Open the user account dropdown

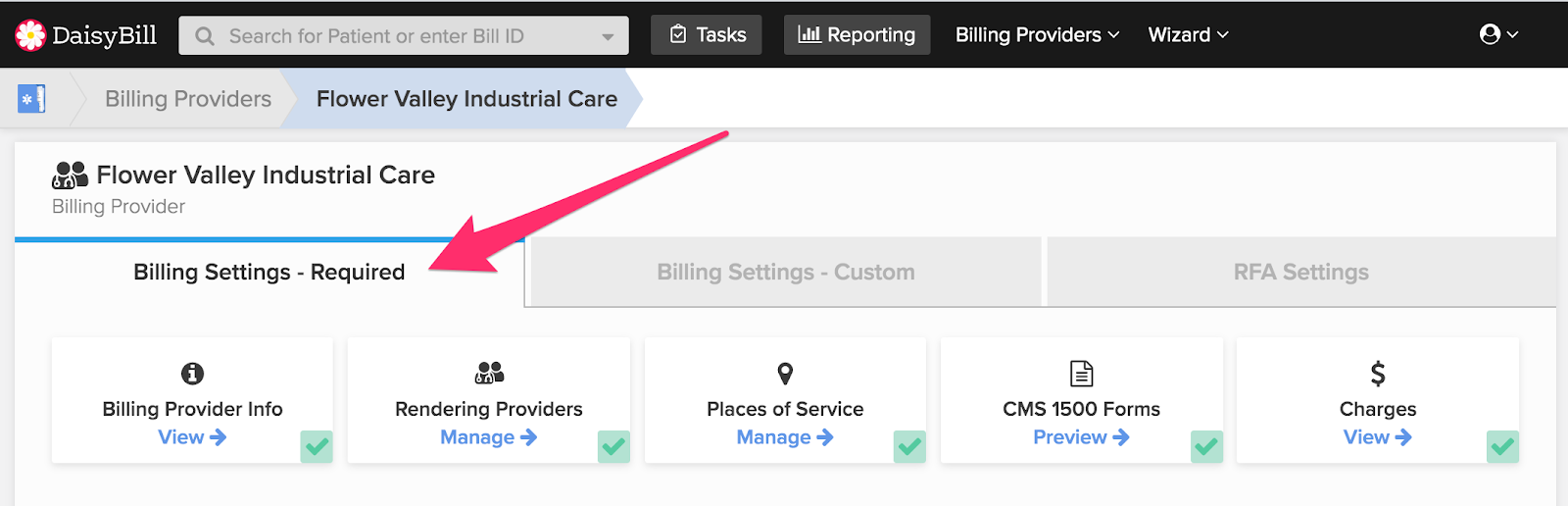[1498, 35]
